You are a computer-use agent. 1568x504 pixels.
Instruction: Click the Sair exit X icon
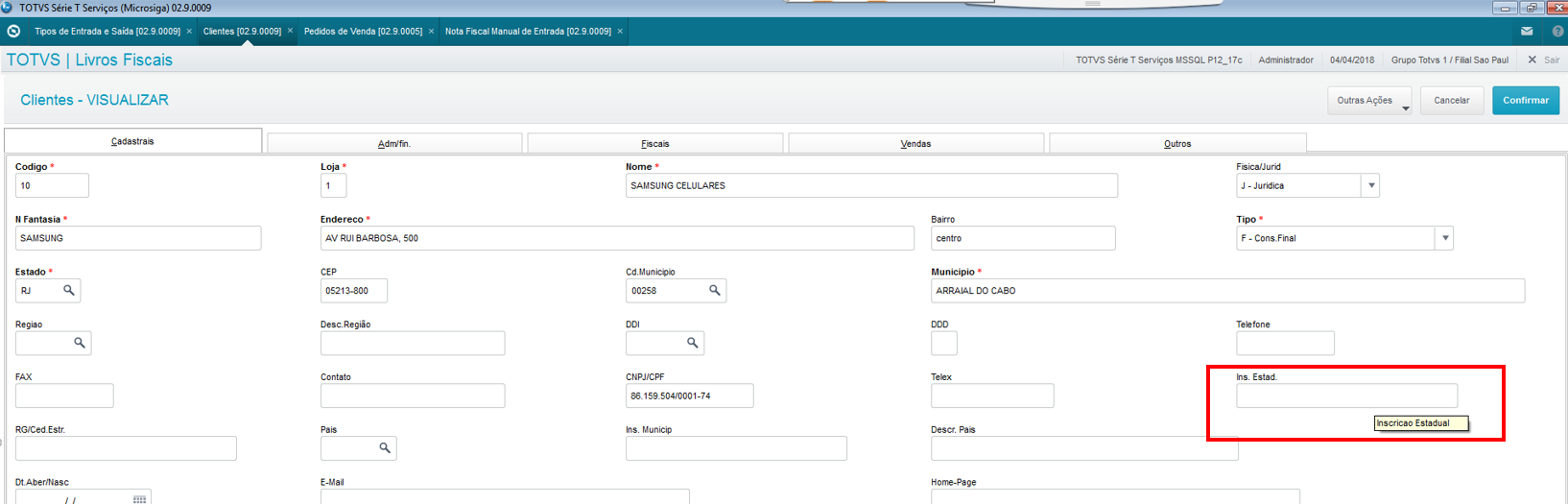pos(1532,60)
